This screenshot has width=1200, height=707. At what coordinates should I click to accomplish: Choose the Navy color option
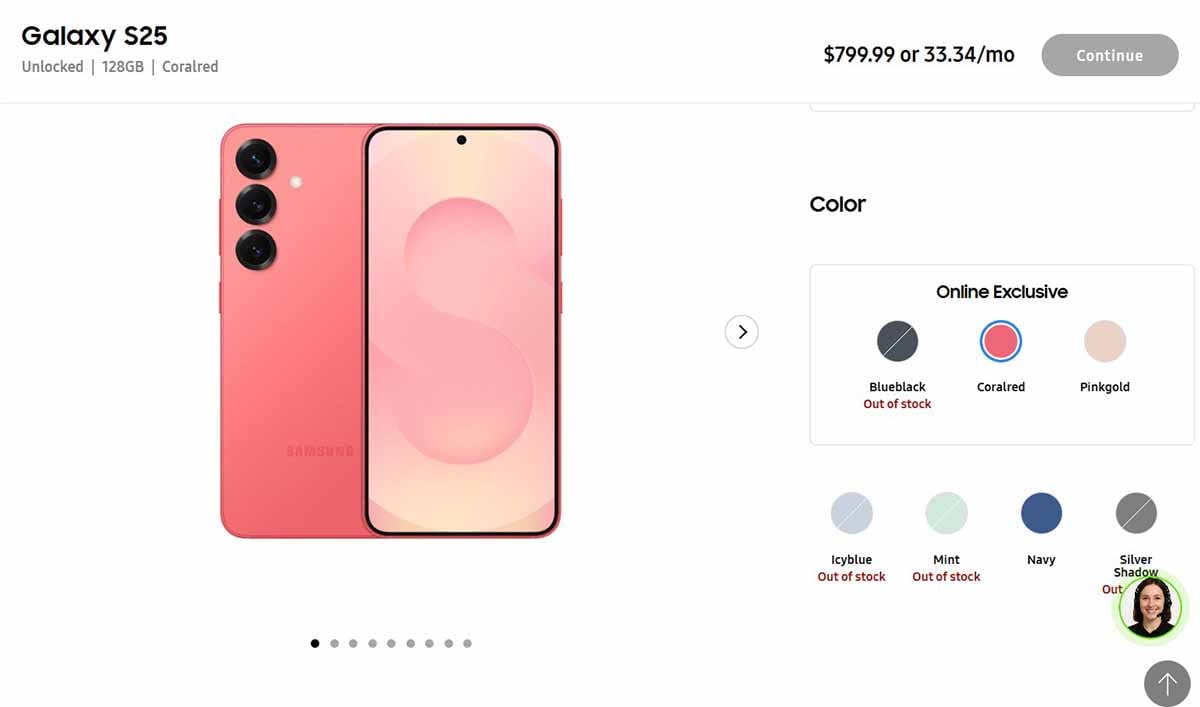pos(1041,514)
